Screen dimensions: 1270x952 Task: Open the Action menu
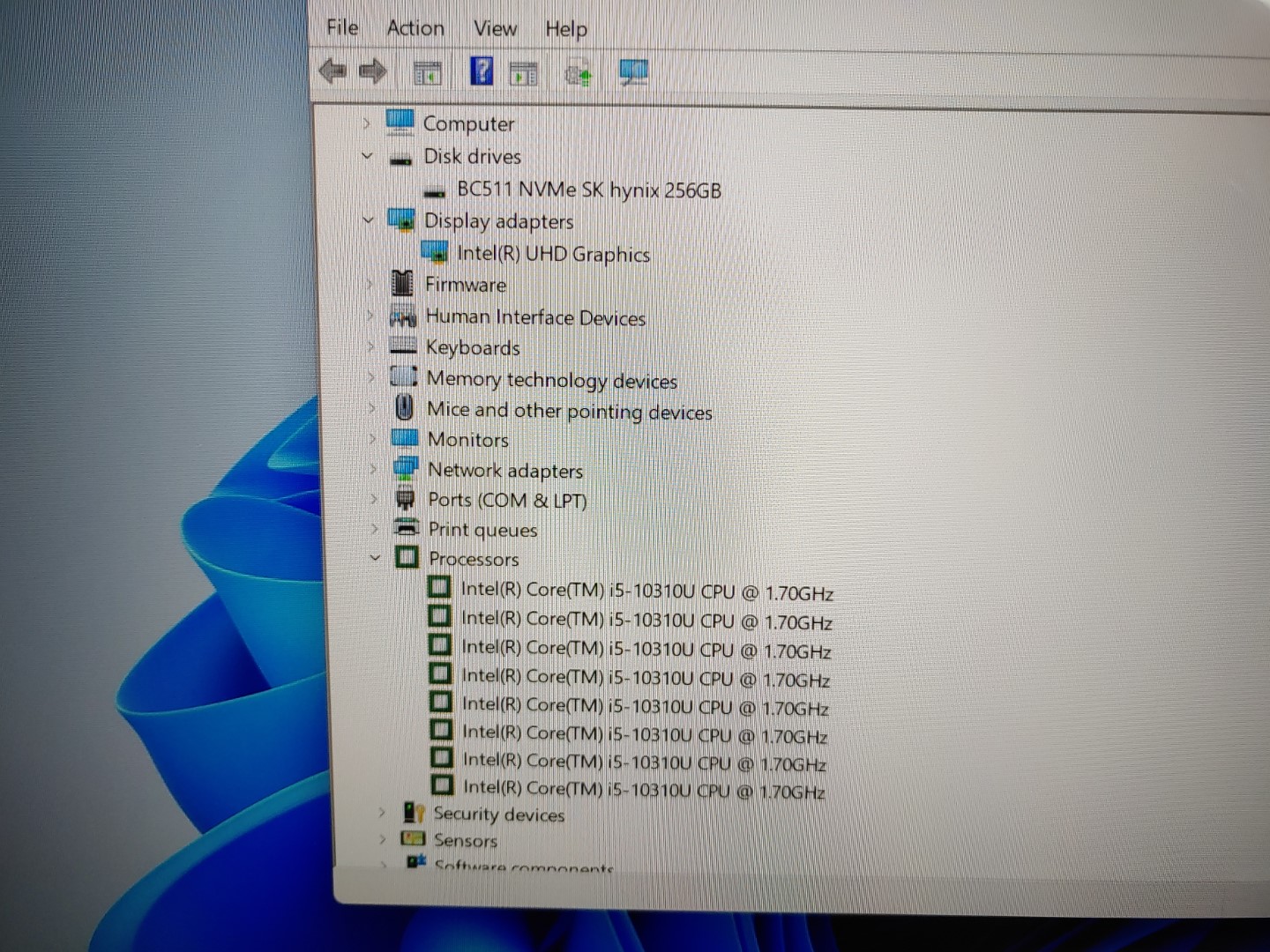415,28
